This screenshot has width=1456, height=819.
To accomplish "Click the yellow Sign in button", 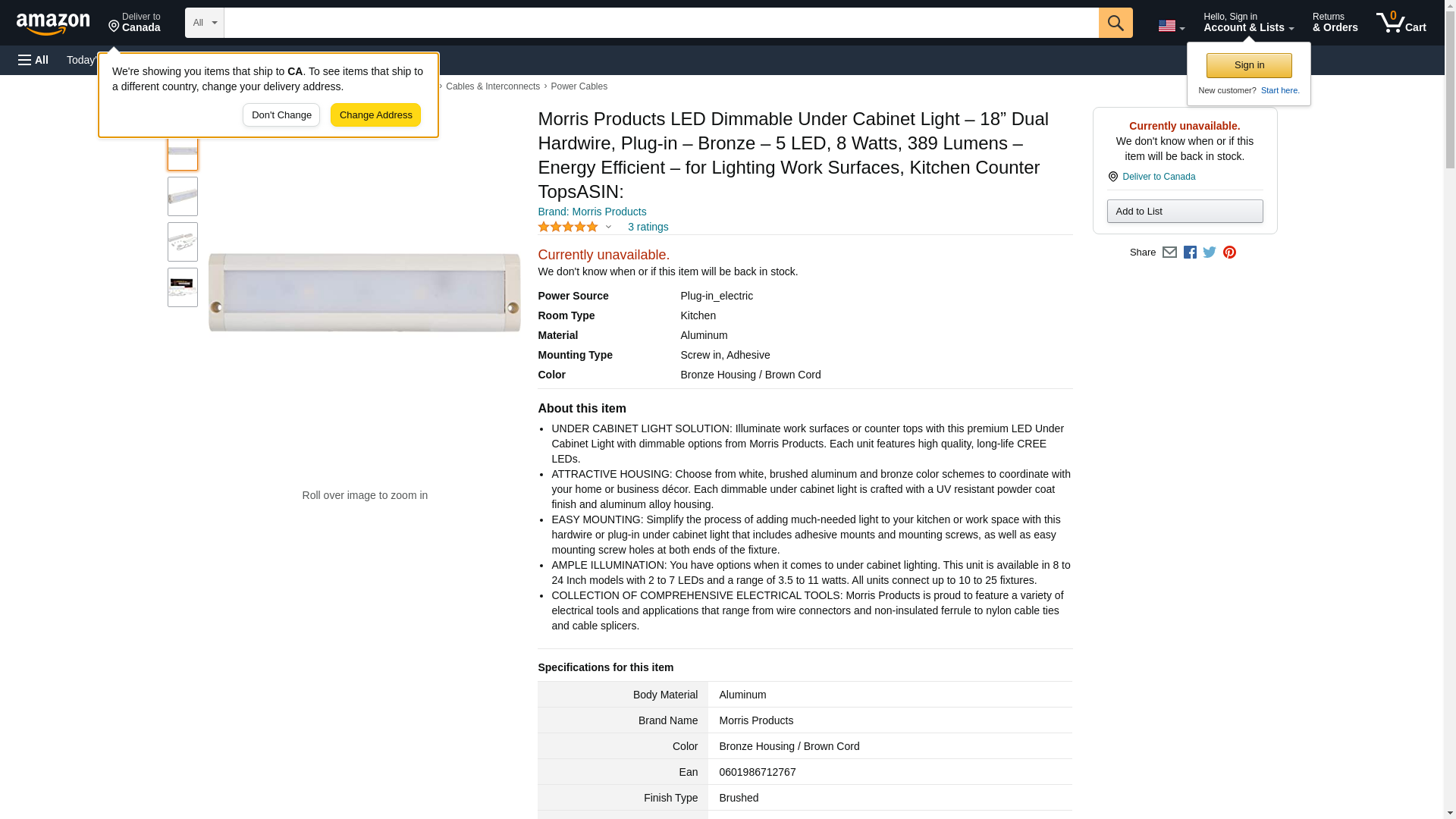I will click(1249, 65).
